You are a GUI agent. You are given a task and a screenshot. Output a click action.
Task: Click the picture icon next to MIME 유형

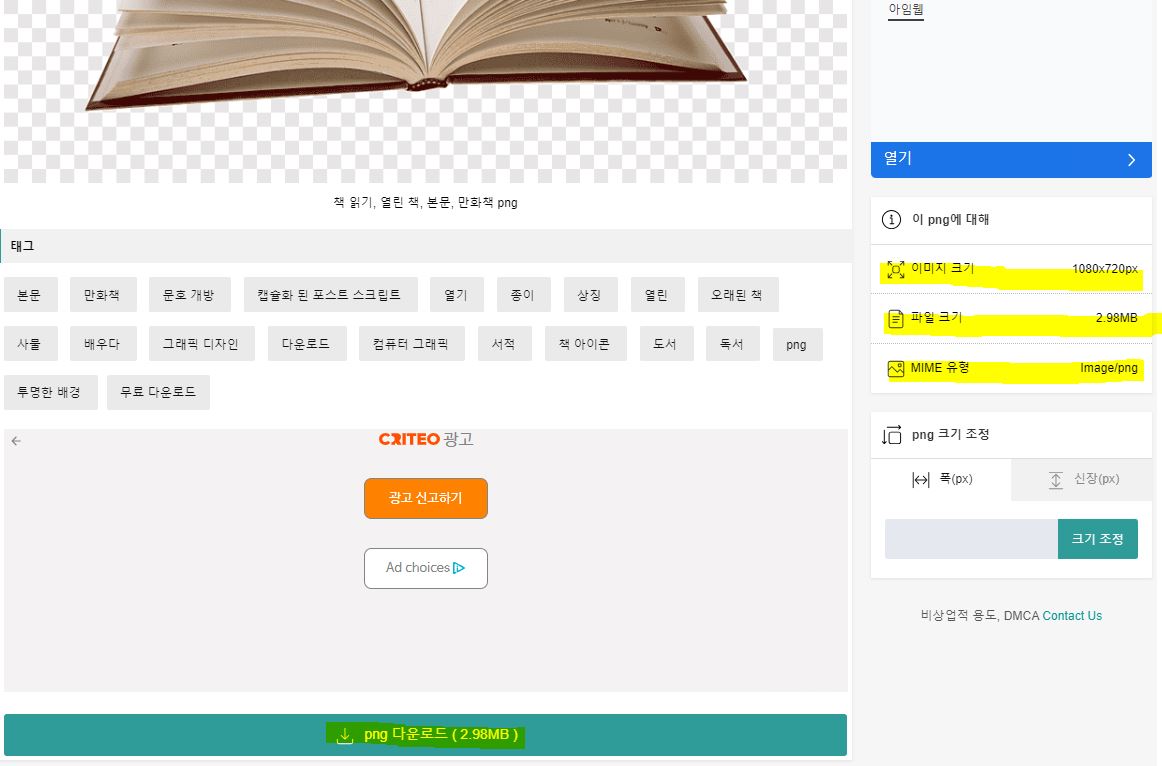coord(895,368)
